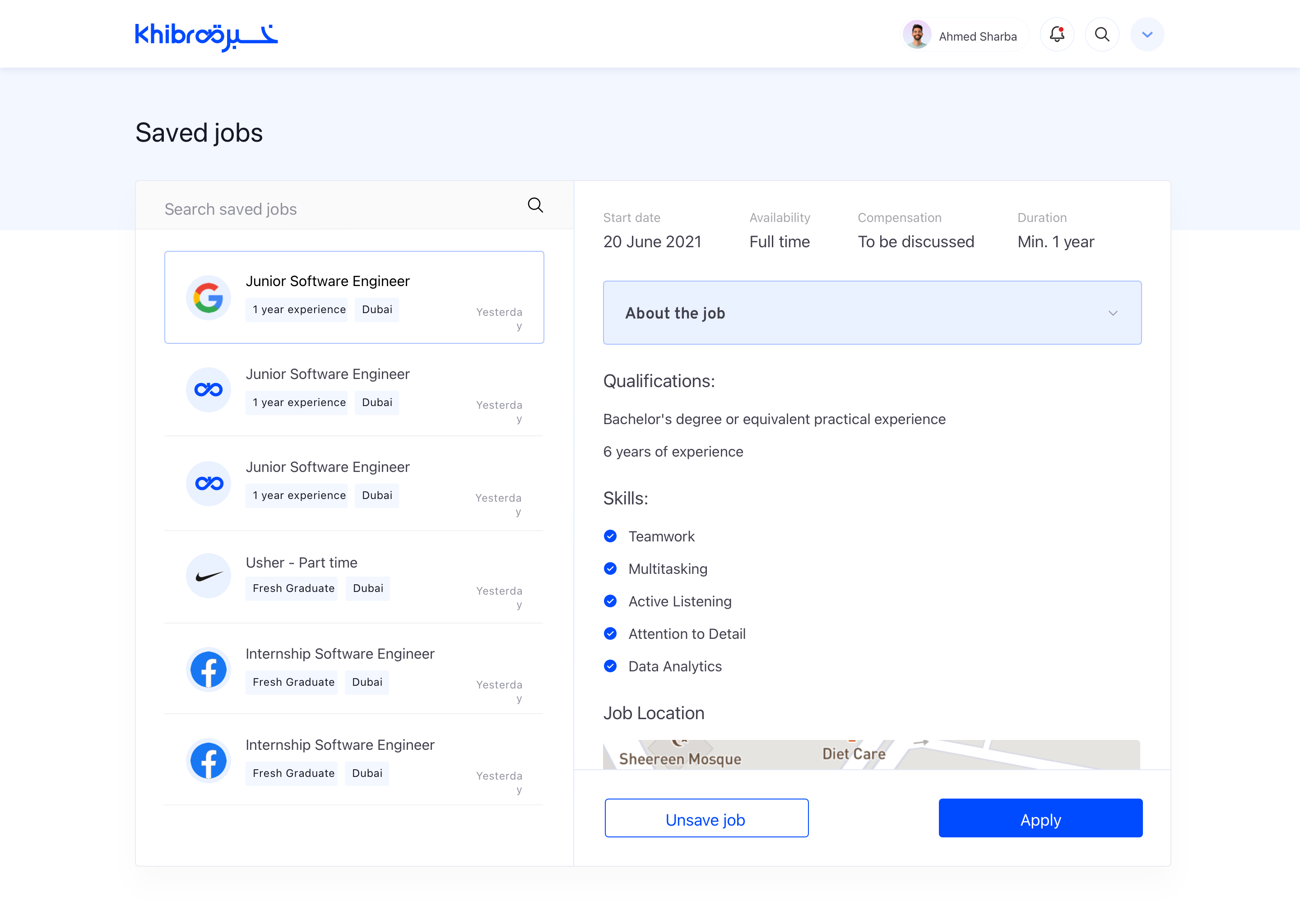Viewport: 1300px width, 924px height.
Task: Select the last Internship Software Engineer listing
Action: pyautogui.click(x=340, y=745)
